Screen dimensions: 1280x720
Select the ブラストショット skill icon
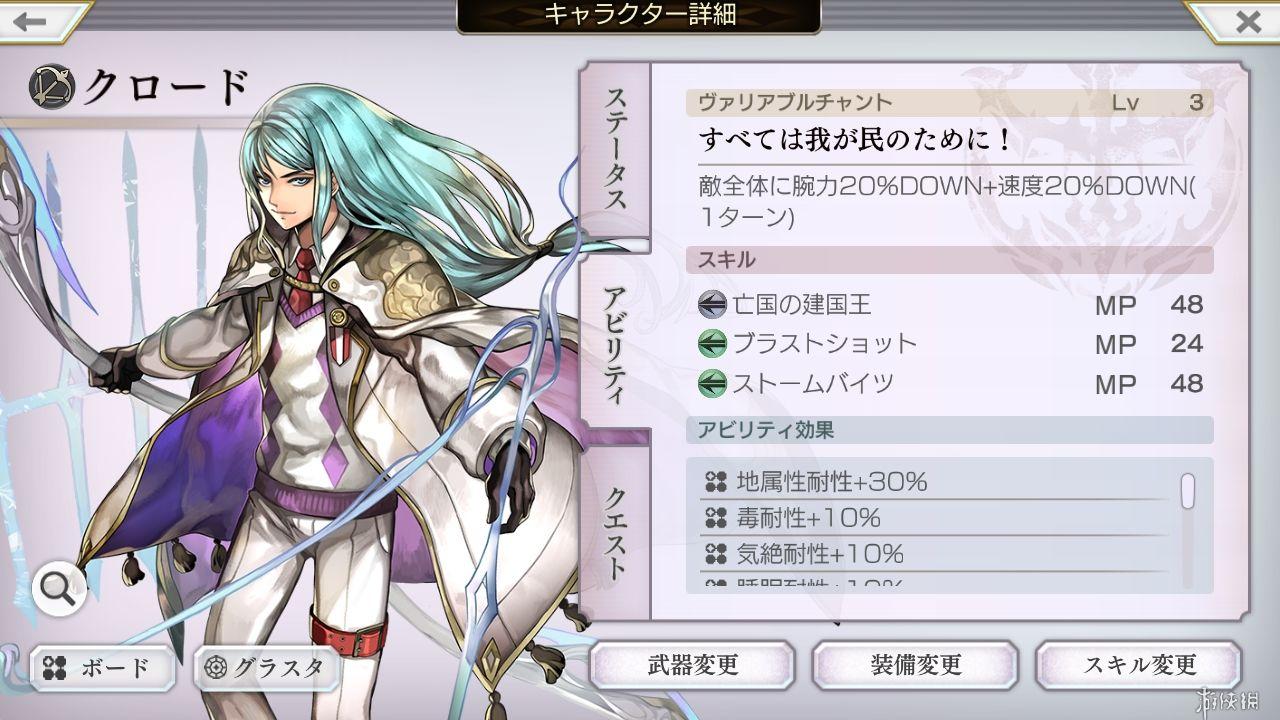pyautogui.click(x=712, y=344)
